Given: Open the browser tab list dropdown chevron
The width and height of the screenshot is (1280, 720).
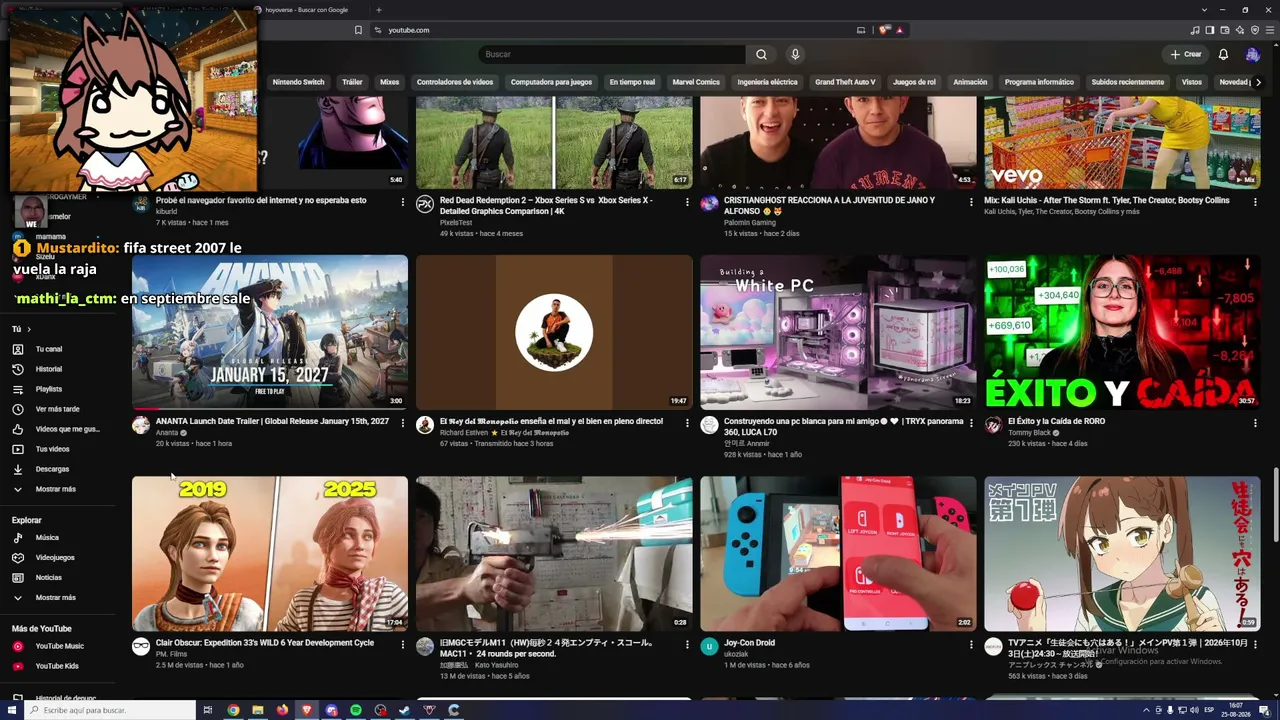Looking at the screenshot, I should [x=1204, y=10].
